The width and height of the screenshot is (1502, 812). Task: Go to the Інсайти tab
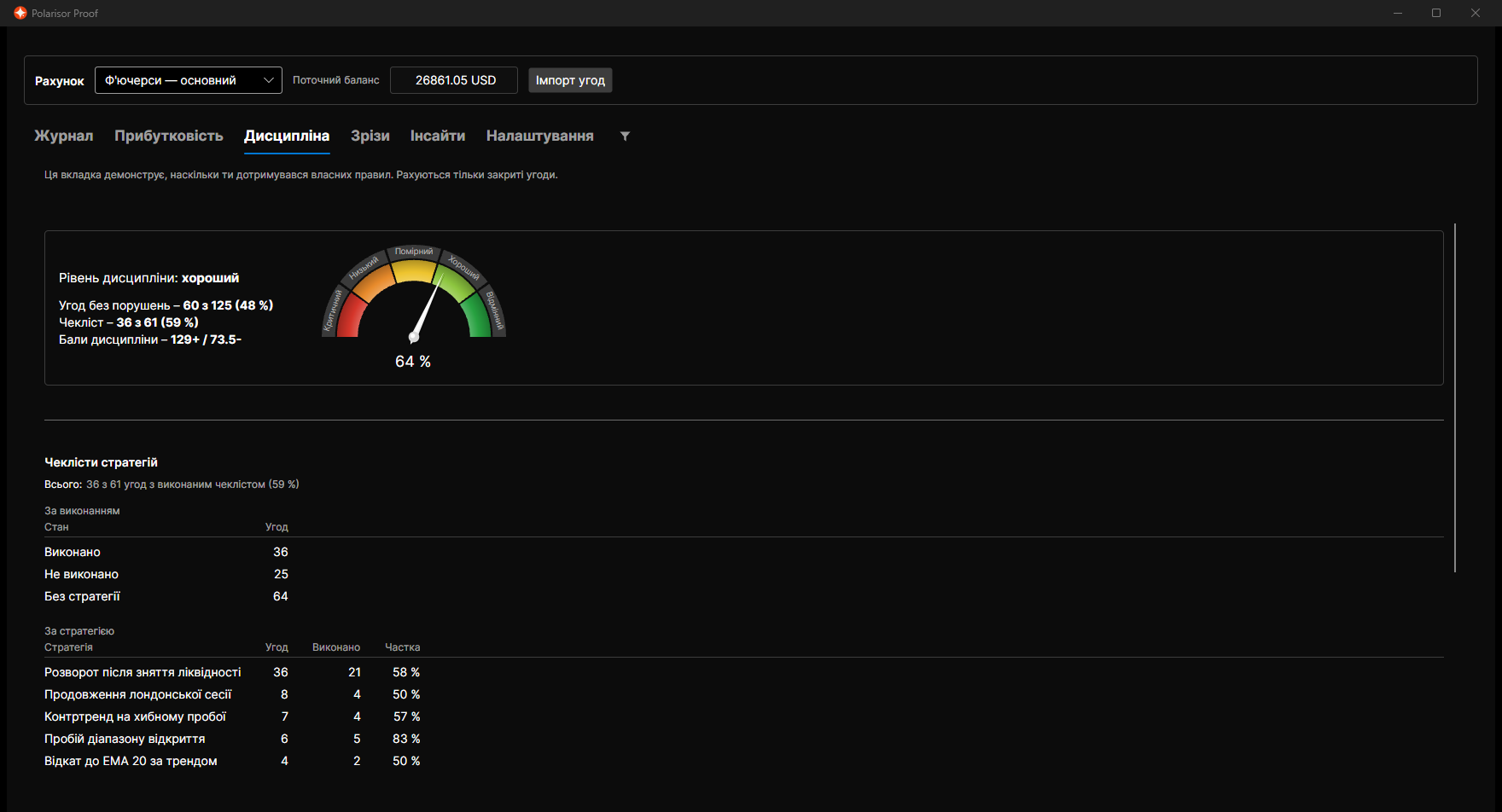point(438,136)
